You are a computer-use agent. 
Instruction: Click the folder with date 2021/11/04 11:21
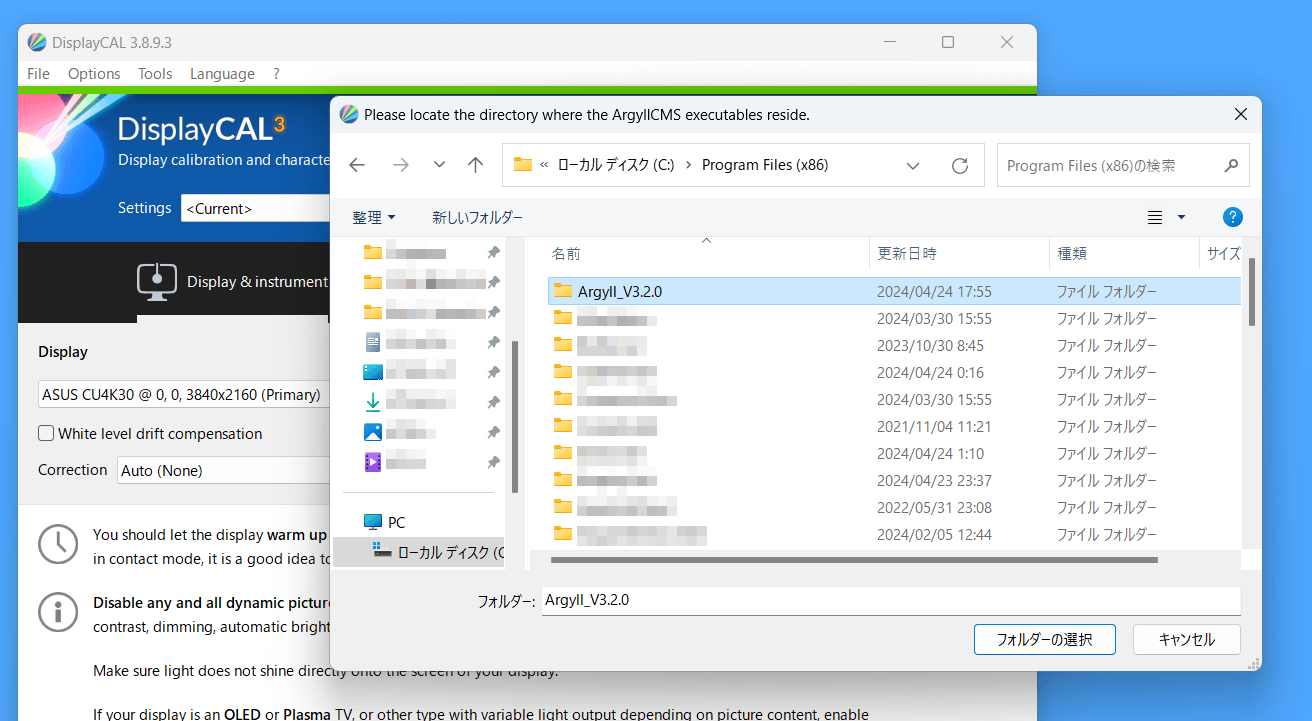[894, 427]
